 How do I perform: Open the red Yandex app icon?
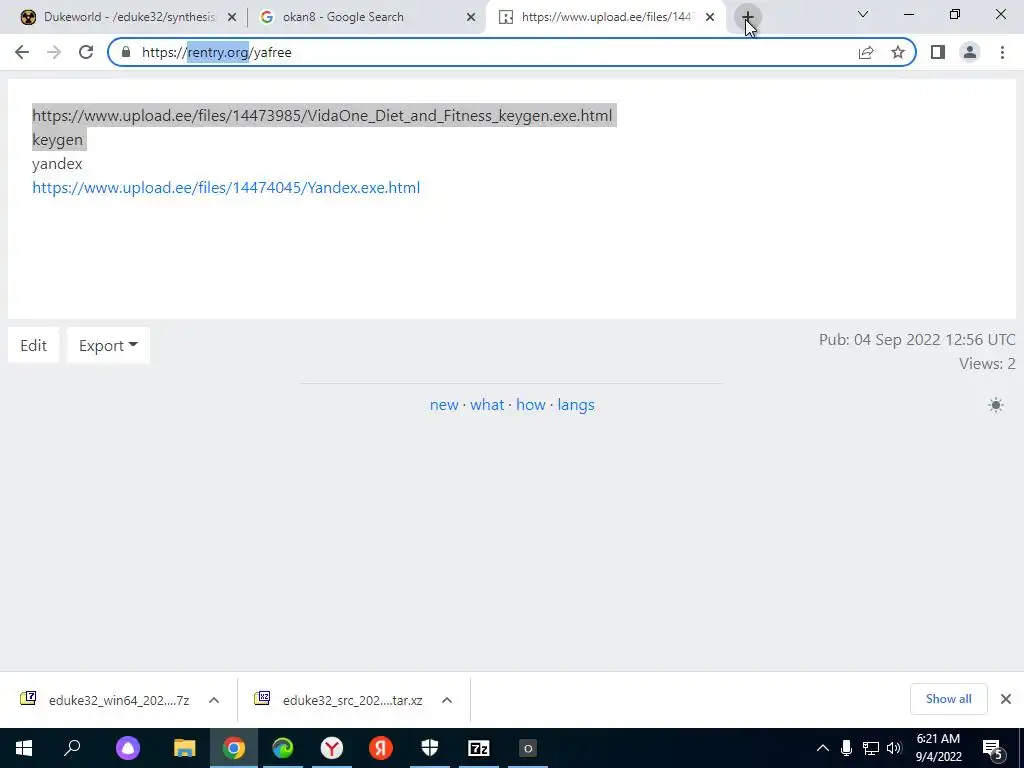tap(381, 748)
